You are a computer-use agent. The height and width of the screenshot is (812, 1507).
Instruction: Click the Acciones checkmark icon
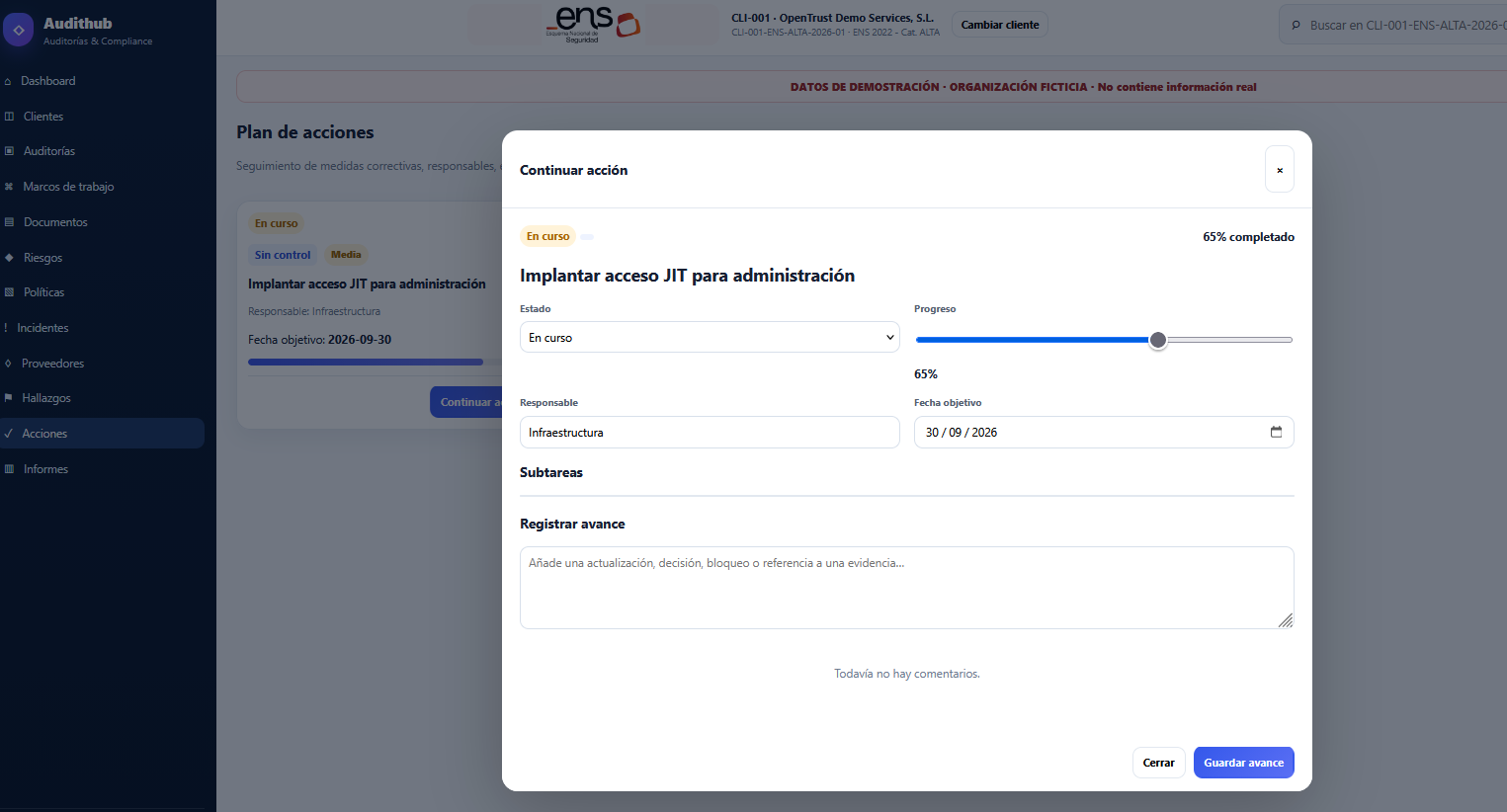click(8, 434)
